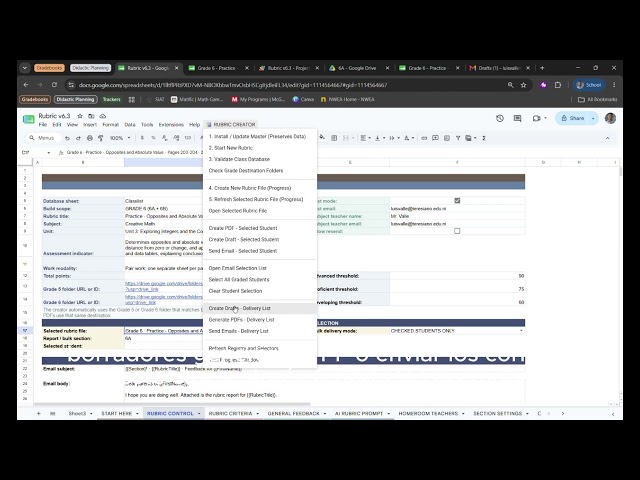640x480 pixels.
Task: Click the create filter funnel icon
Action: (458, 138)
